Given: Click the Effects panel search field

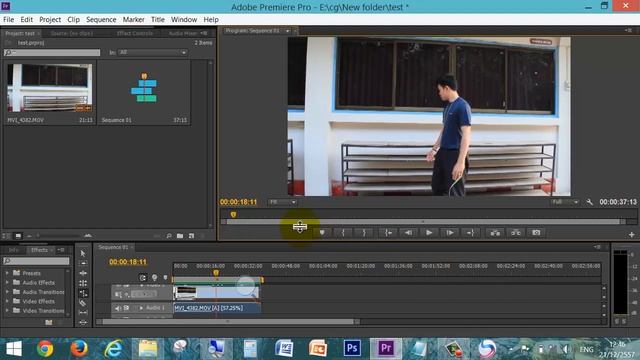Looking at the screenshot, I should pos(36,261).
